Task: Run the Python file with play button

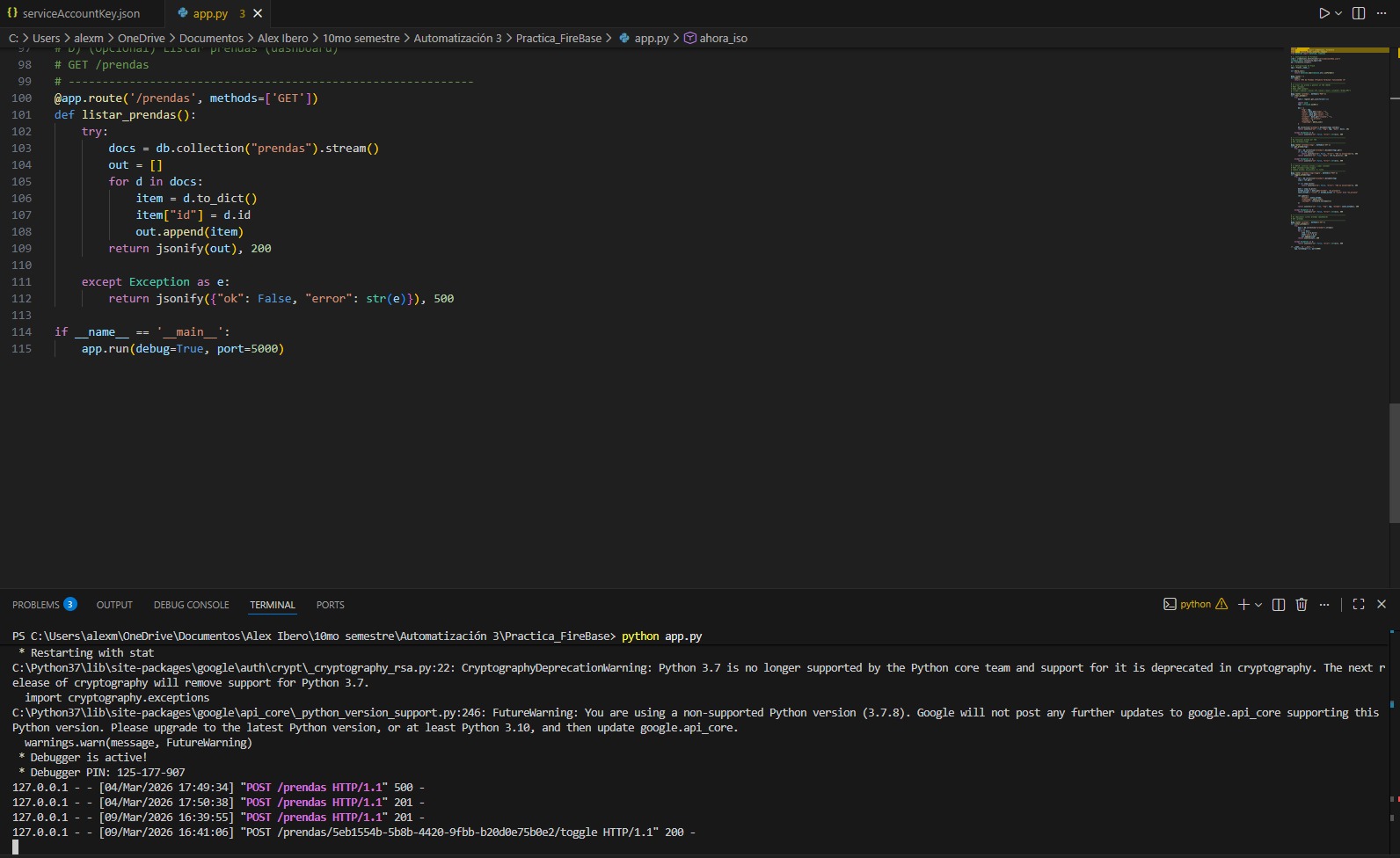Action: (1323, 13)
